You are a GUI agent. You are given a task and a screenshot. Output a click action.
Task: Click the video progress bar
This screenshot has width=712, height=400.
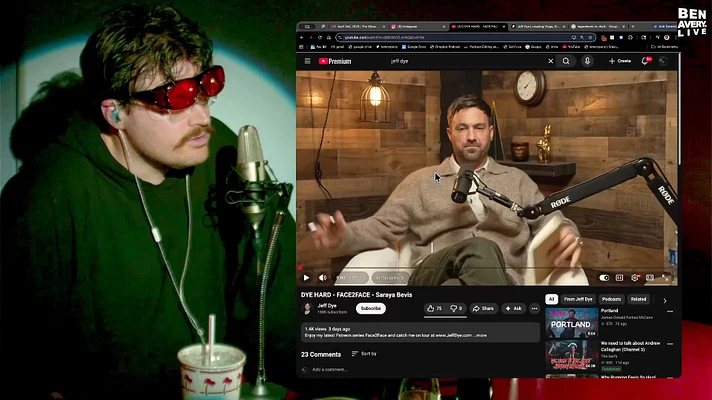[487, 268]
